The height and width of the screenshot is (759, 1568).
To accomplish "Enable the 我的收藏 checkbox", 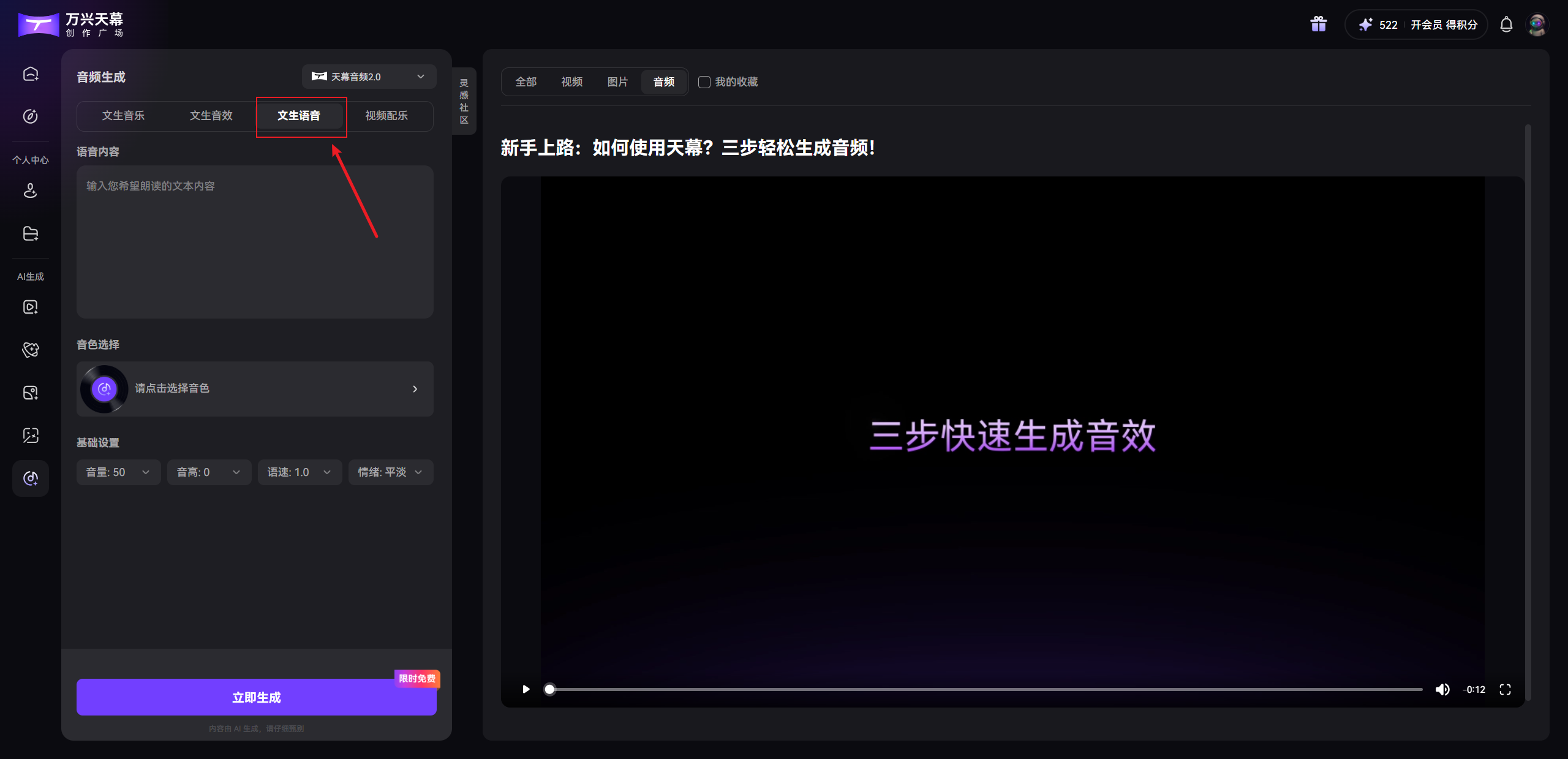I will click(x=703, y=82).
